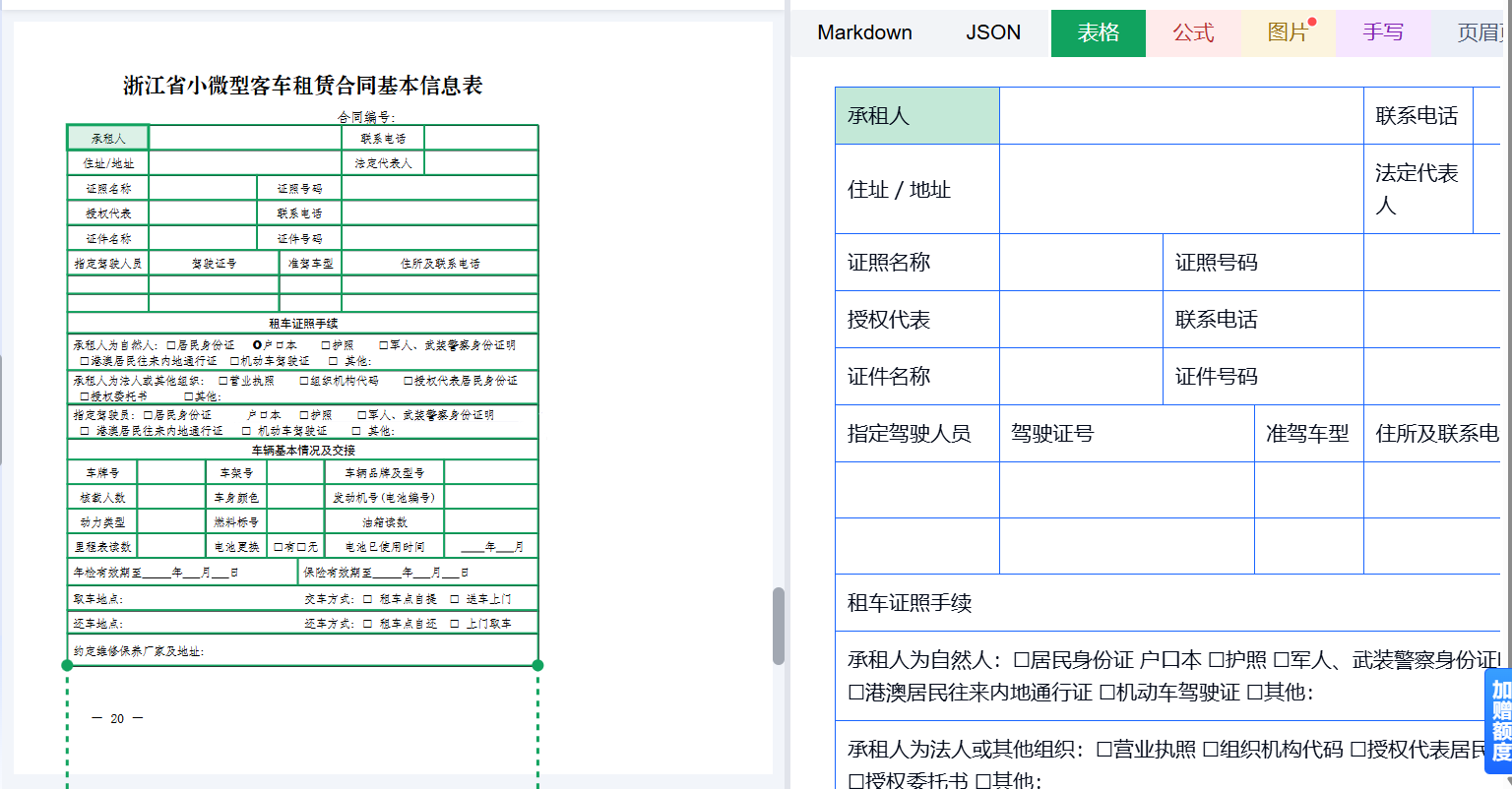Click 证件号码 cell in parsed table
1512x789 pixels.
coord(1263,377)
